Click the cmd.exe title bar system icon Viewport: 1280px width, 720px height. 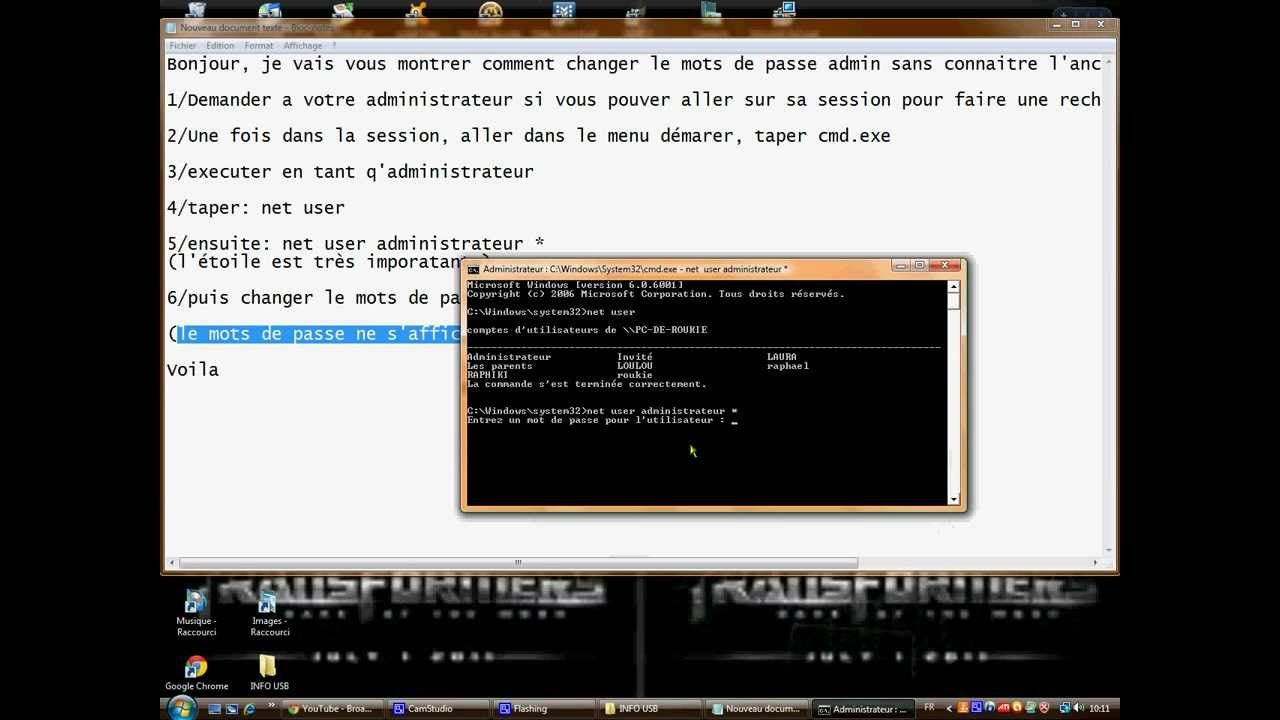474,269
